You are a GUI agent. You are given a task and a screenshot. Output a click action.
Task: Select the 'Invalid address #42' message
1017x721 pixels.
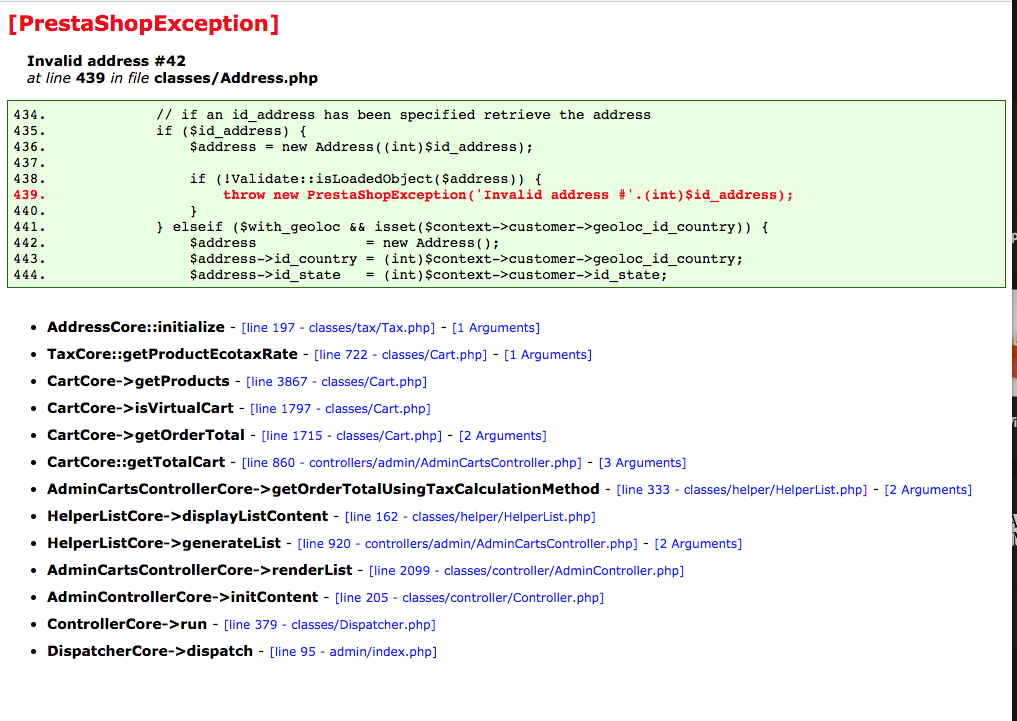click(x=106, y=61)
